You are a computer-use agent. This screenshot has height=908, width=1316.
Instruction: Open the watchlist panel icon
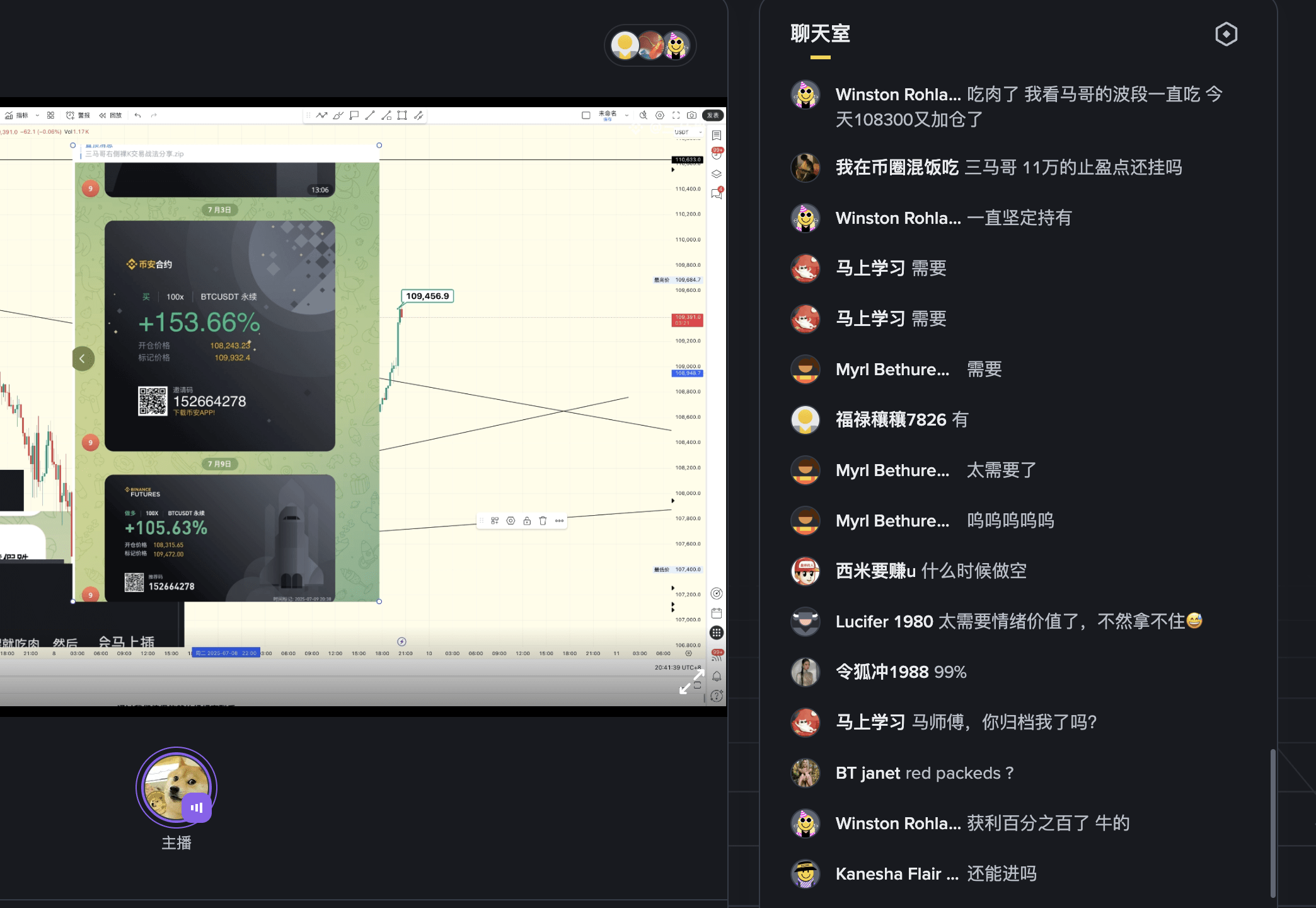coord(717,136)
